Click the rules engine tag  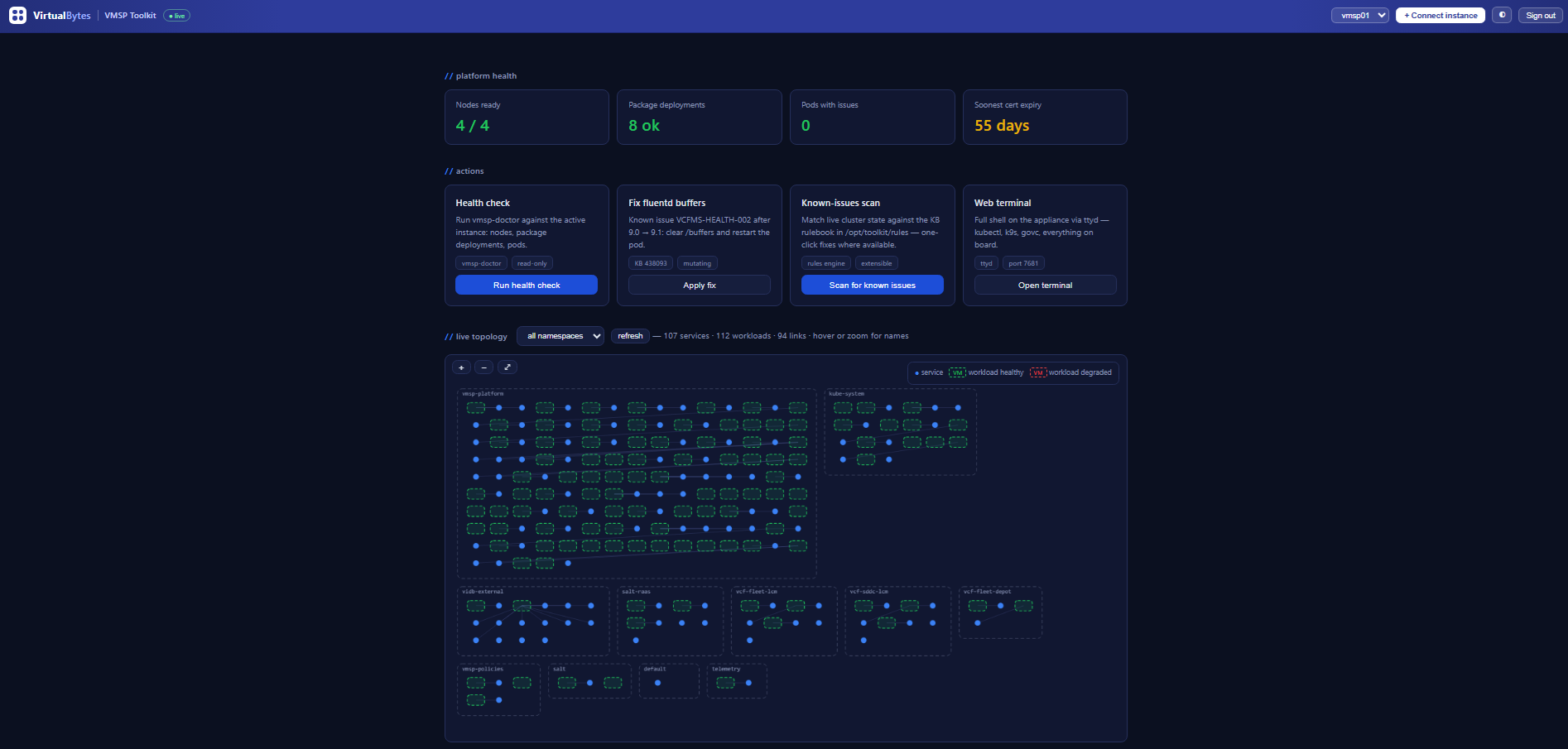[x=826, y=263]
